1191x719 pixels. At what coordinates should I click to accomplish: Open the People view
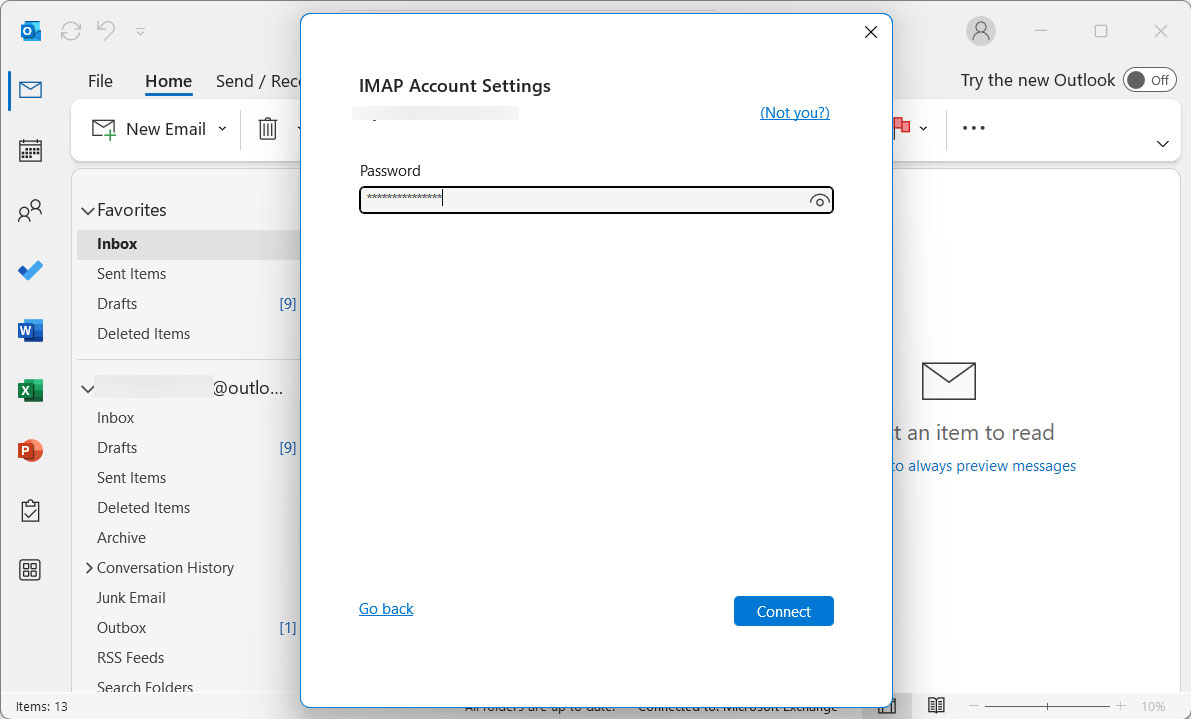(30, 210)
